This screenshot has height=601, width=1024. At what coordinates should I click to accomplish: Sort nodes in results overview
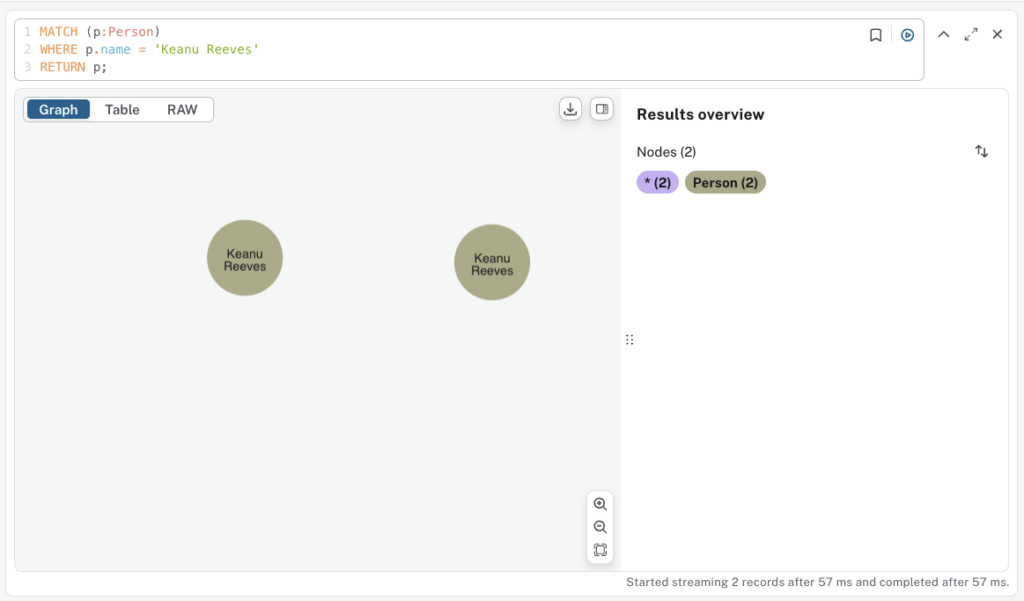pos(981,152)
